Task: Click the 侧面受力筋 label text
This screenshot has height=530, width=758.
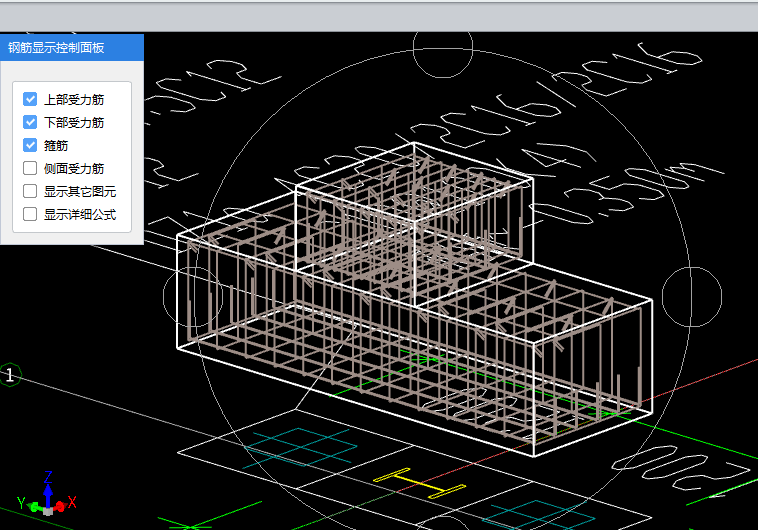Action: point(74,168)
